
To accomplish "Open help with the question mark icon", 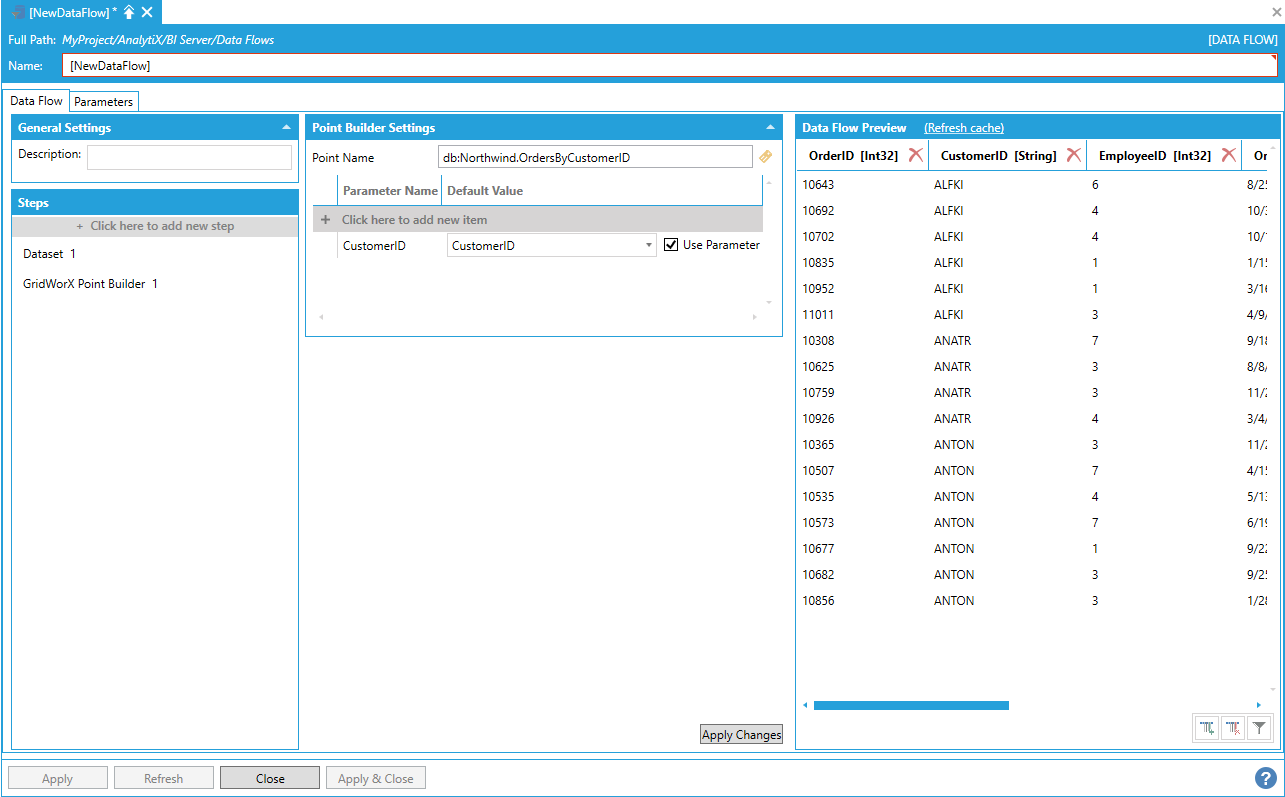I will coord(1265,778).
